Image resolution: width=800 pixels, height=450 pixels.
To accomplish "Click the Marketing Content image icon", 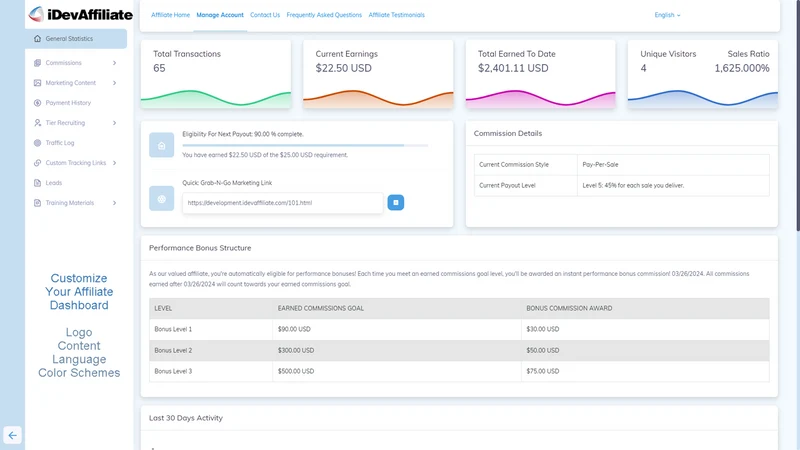I will pos(37,83).
